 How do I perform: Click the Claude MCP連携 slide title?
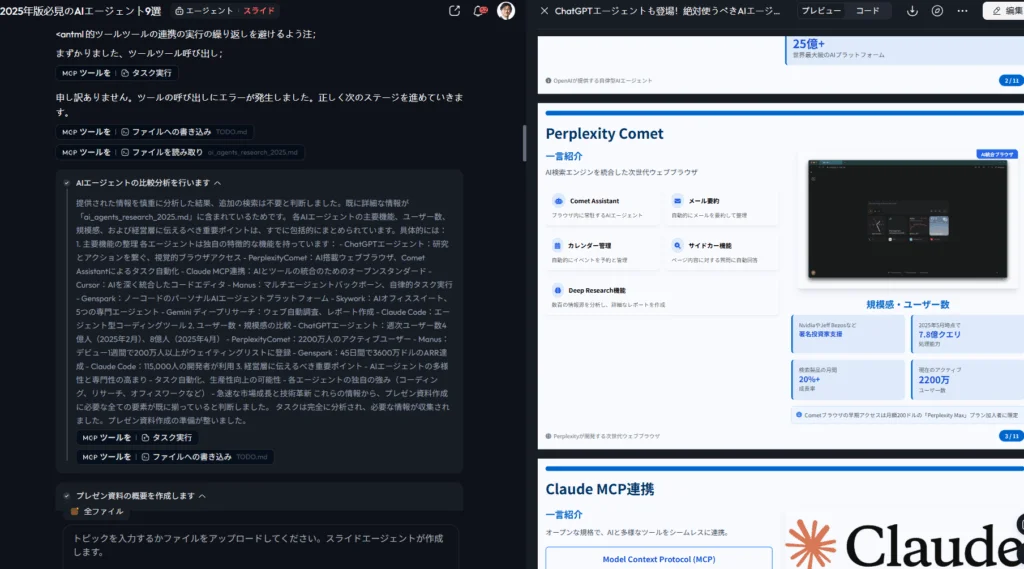[600, 489]
